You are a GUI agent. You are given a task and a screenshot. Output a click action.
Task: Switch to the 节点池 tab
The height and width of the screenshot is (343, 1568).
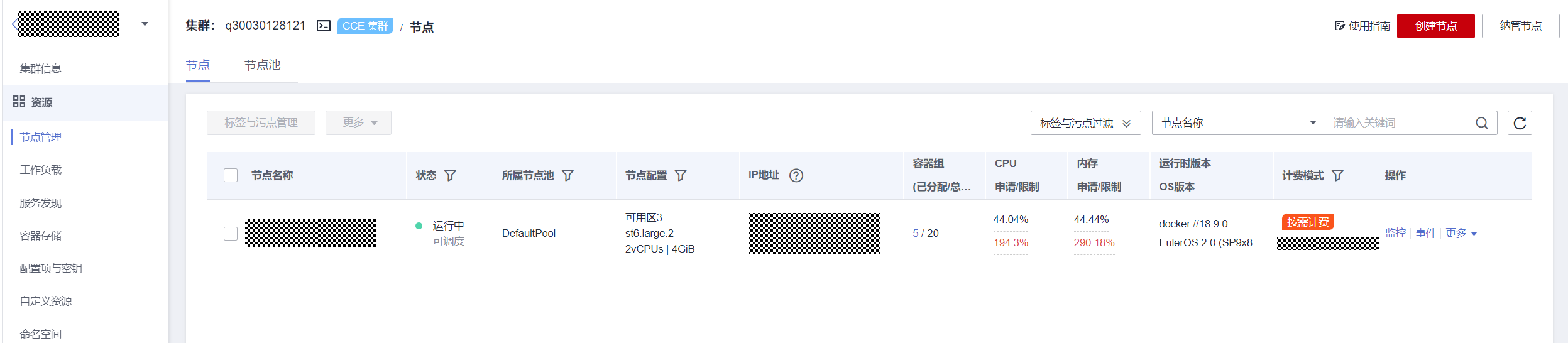(262, 65)
